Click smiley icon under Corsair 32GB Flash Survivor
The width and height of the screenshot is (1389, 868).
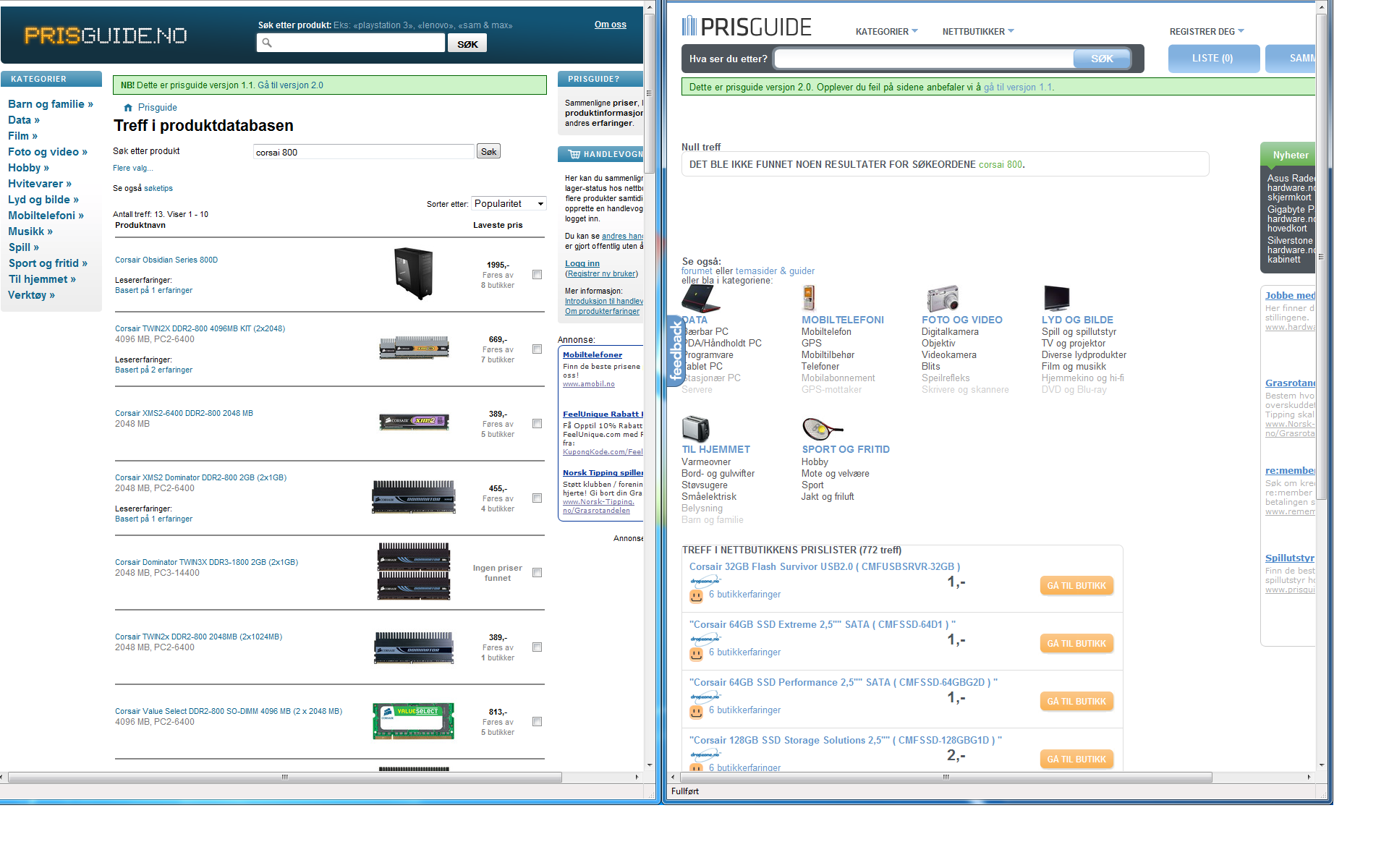pos(696,596)
